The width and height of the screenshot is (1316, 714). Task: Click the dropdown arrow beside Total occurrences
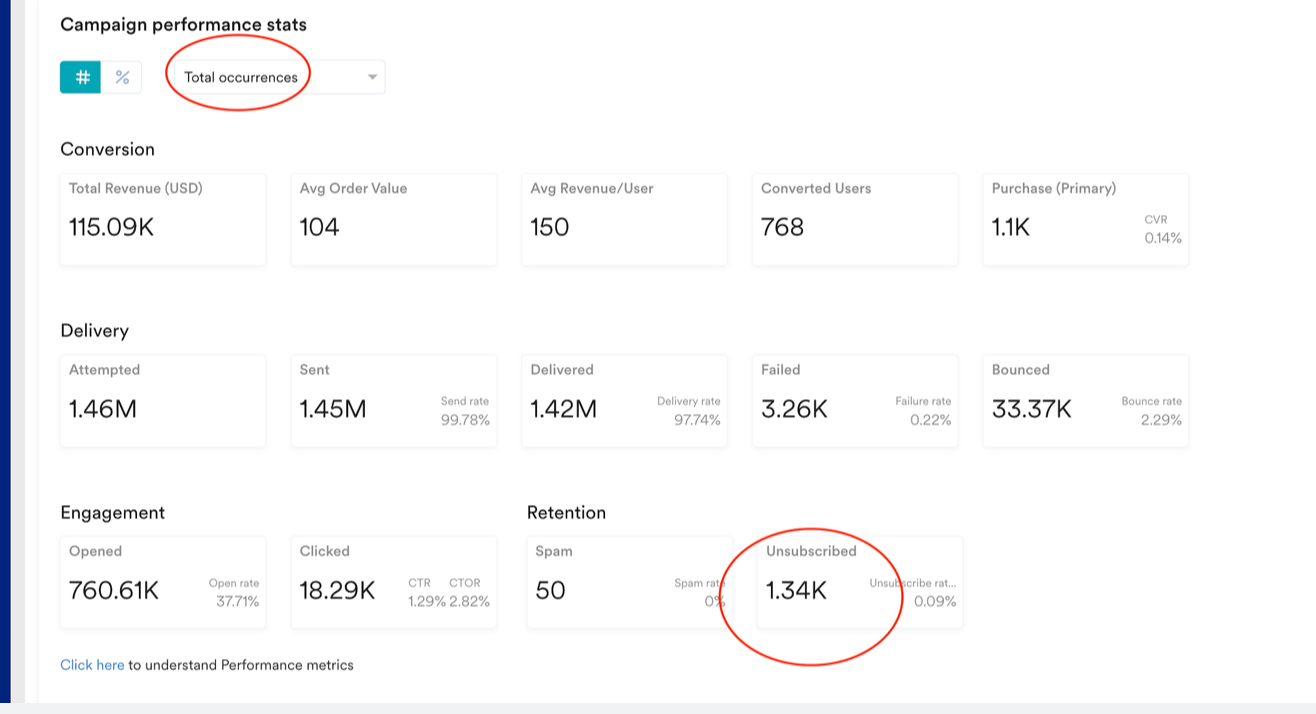coord(372,77)
